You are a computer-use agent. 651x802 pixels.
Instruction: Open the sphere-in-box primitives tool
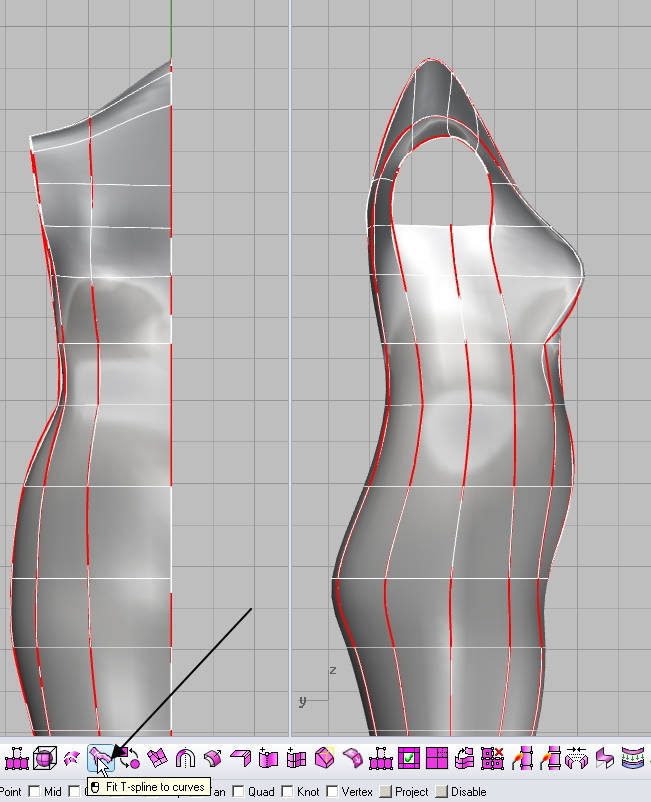pyautogui.click(x=44, y=758)
